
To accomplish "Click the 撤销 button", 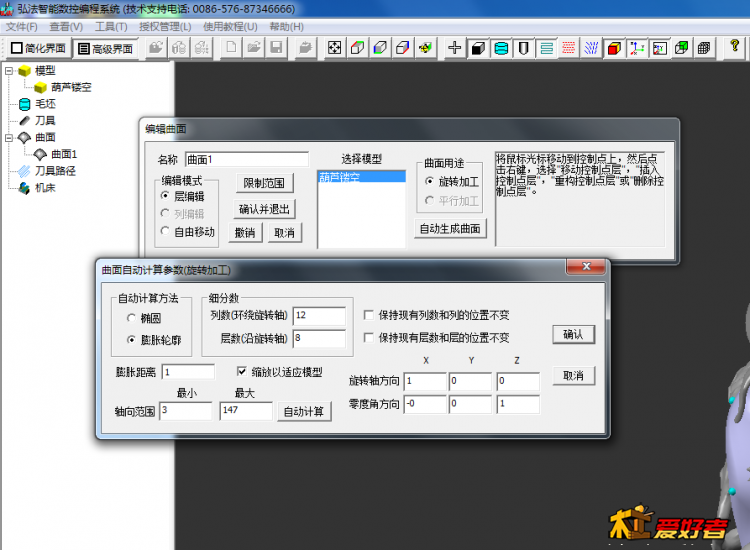I will point(245,233).
